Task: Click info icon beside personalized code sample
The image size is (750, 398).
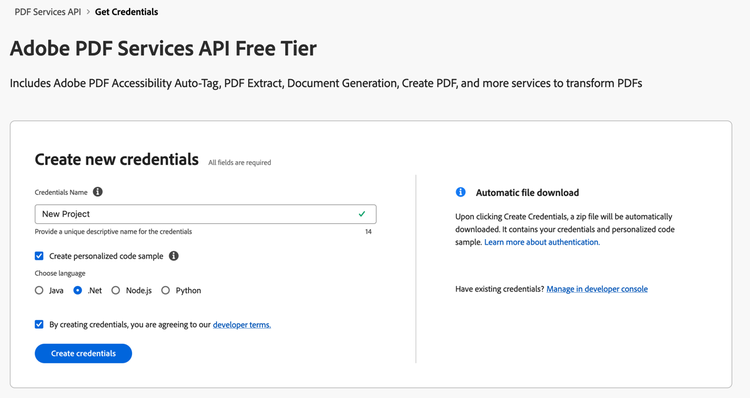Action: click(x=174, y=256)
